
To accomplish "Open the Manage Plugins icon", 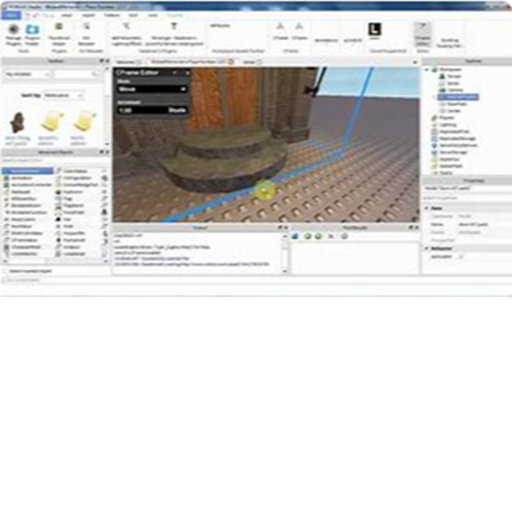I will (x=14, y=34).
